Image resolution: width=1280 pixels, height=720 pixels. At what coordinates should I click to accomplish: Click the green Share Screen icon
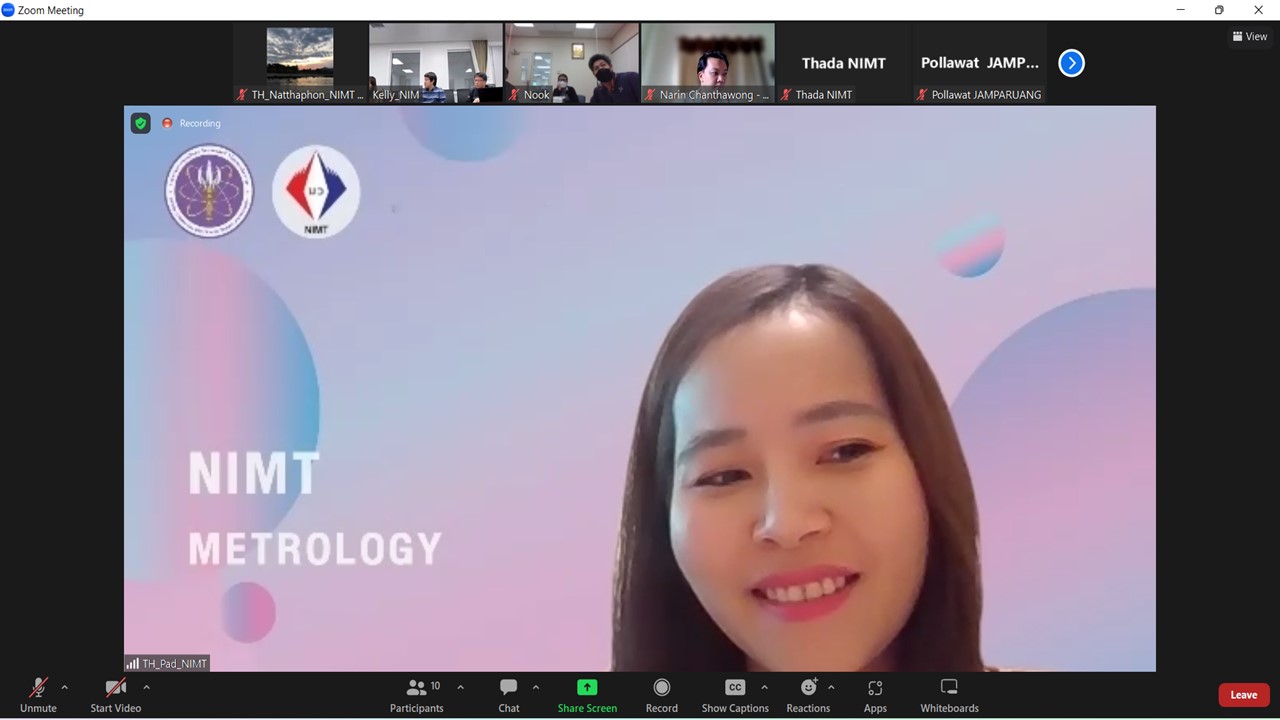[587, 688]
